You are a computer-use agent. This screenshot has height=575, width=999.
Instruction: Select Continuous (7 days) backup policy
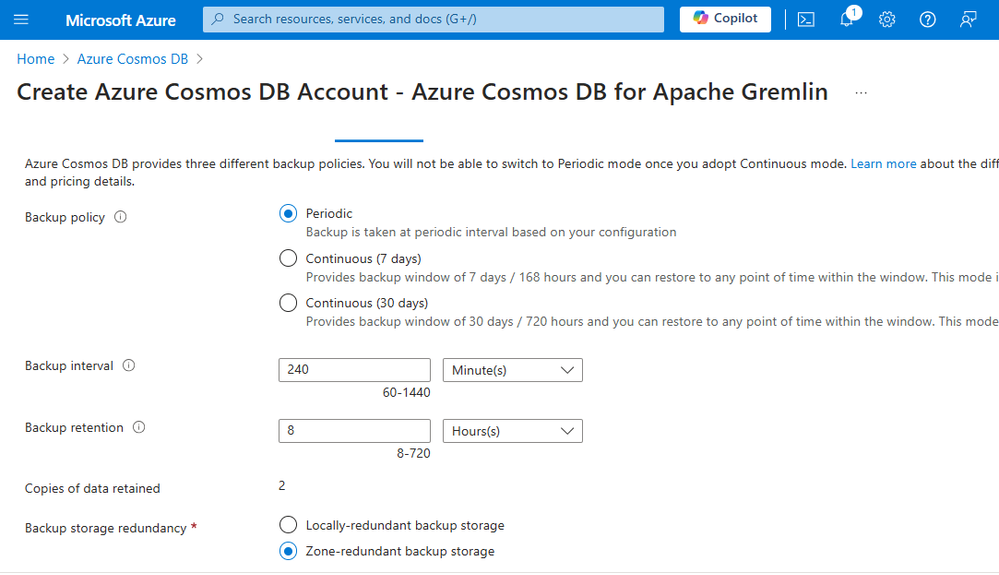288,258
